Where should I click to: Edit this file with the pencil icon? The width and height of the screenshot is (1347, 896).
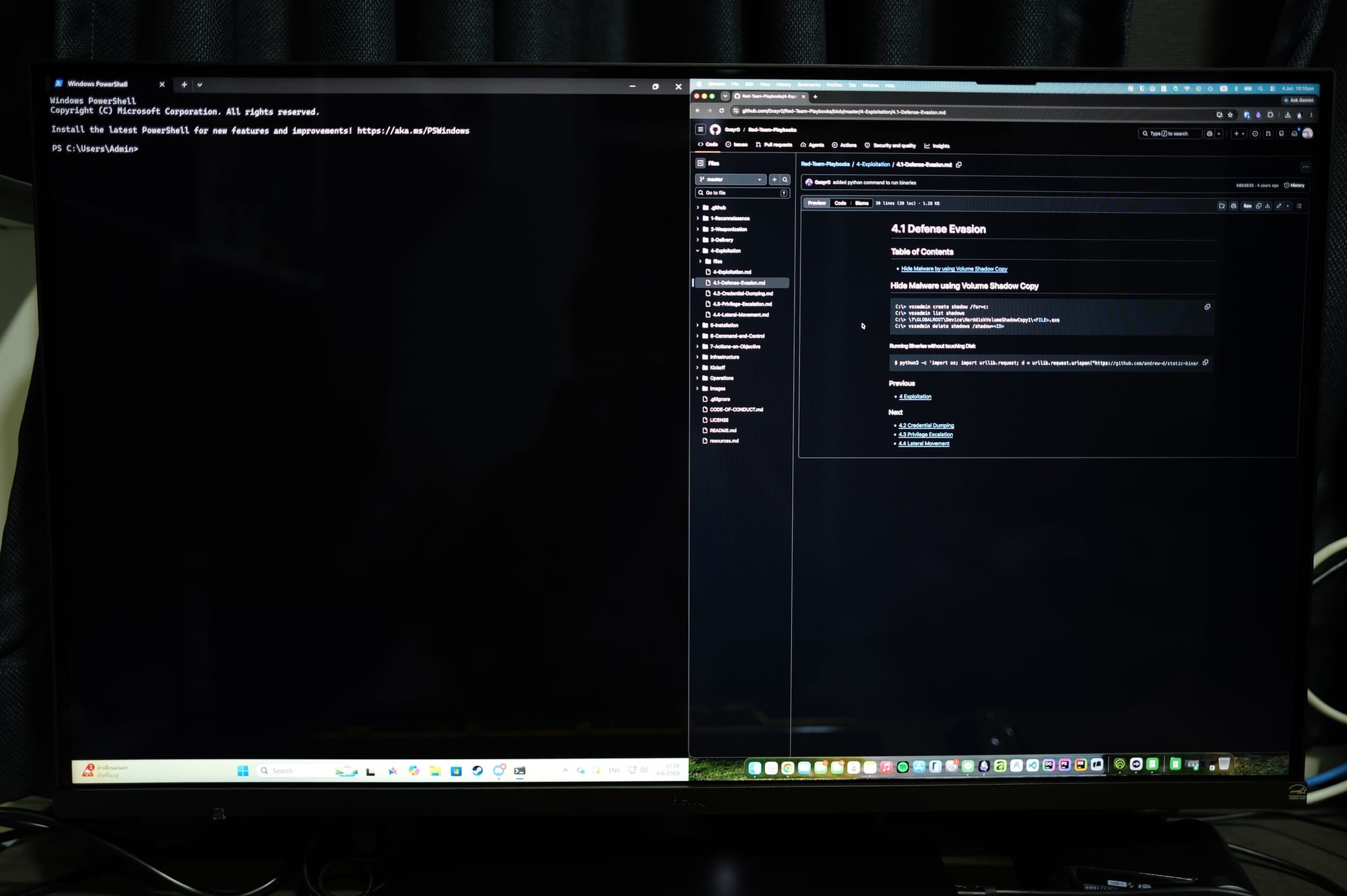(x=1278, y=206)
